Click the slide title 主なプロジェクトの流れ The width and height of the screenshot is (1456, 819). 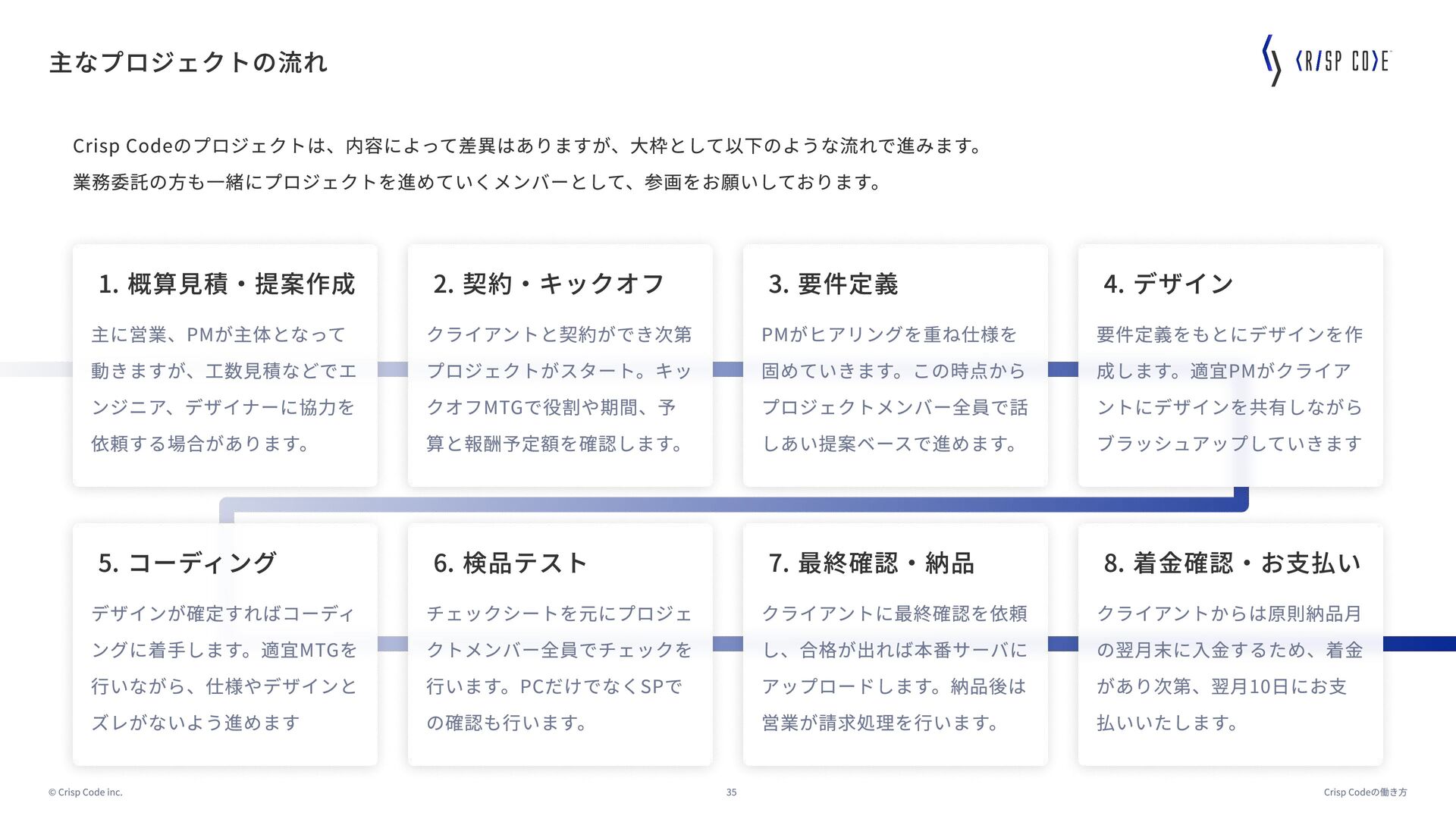pyautogui.click(x=188, y=62)
